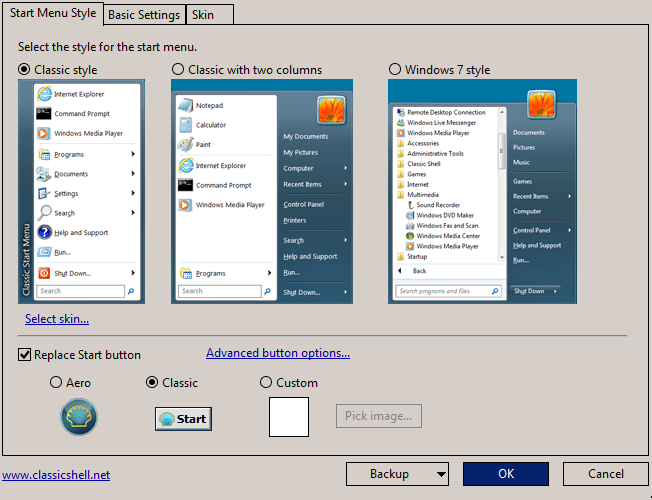Viewport: 652px width, 500px height.
Task: Click Calculator icon in two columns preview
Action: 185,125
